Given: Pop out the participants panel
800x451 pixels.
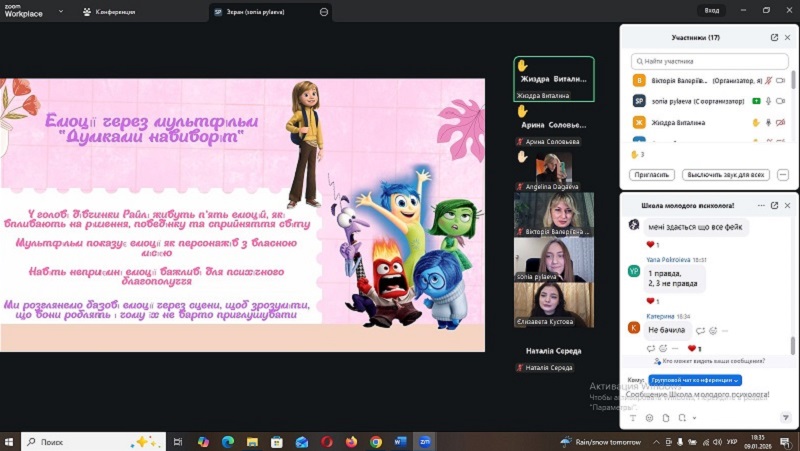Looking at the screenshot, I should coord(774,37).
